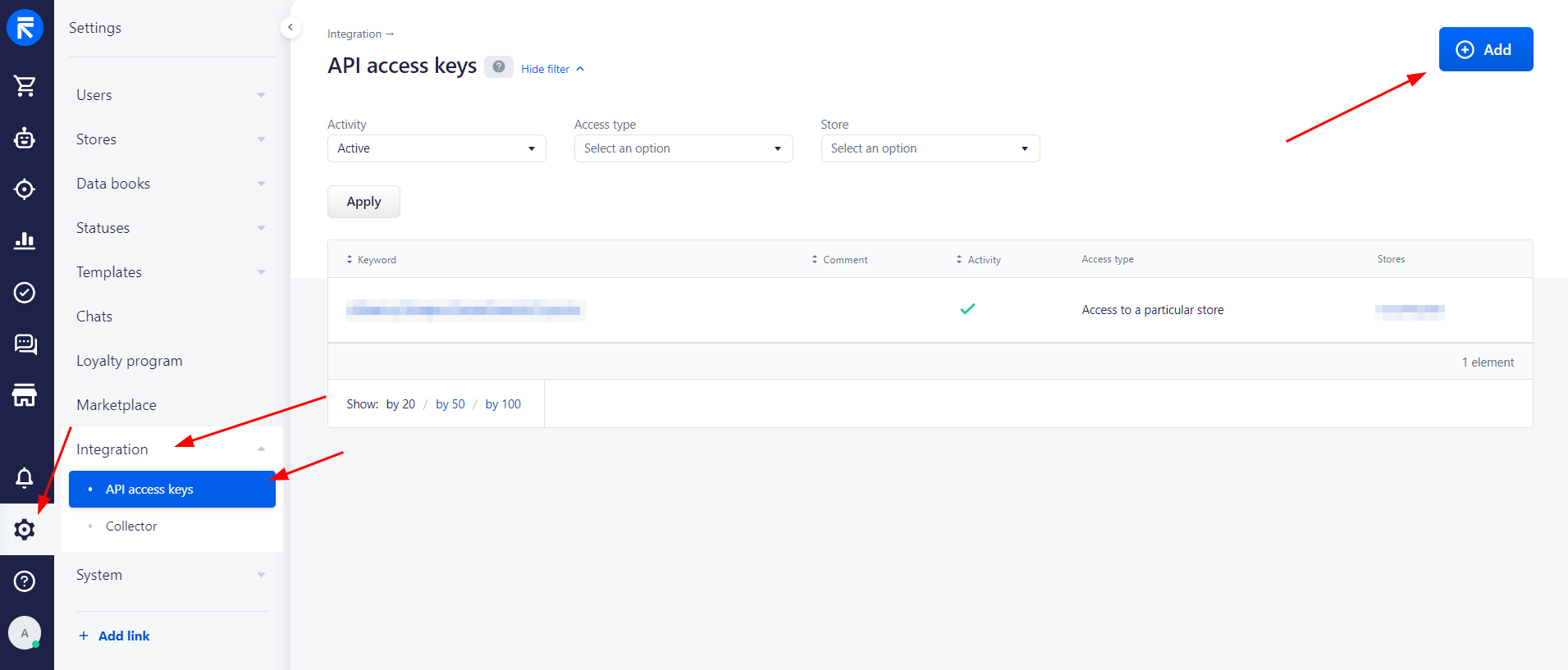The width and height of the screenshot is (1568, 670).
Task: Open the Activity dropdown set to Active
Action: 437,148
